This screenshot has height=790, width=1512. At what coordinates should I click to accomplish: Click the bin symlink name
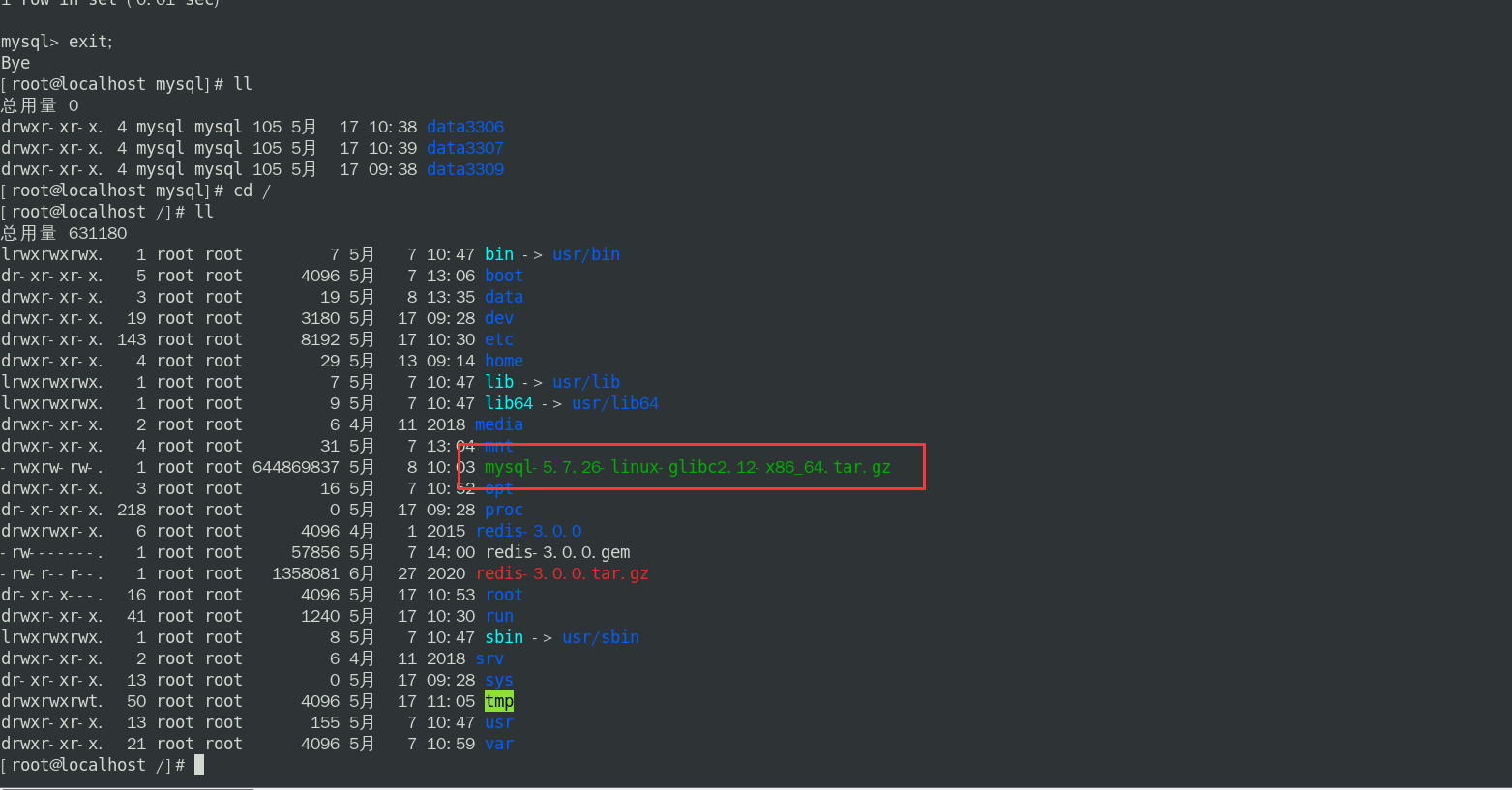point(499,254)
